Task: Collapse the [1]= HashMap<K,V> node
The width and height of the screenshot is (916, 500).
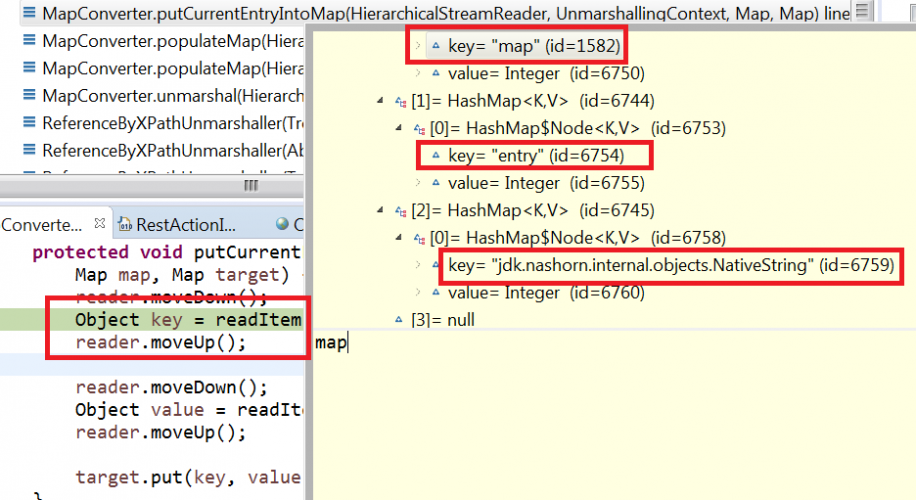Action: point(380,101)
